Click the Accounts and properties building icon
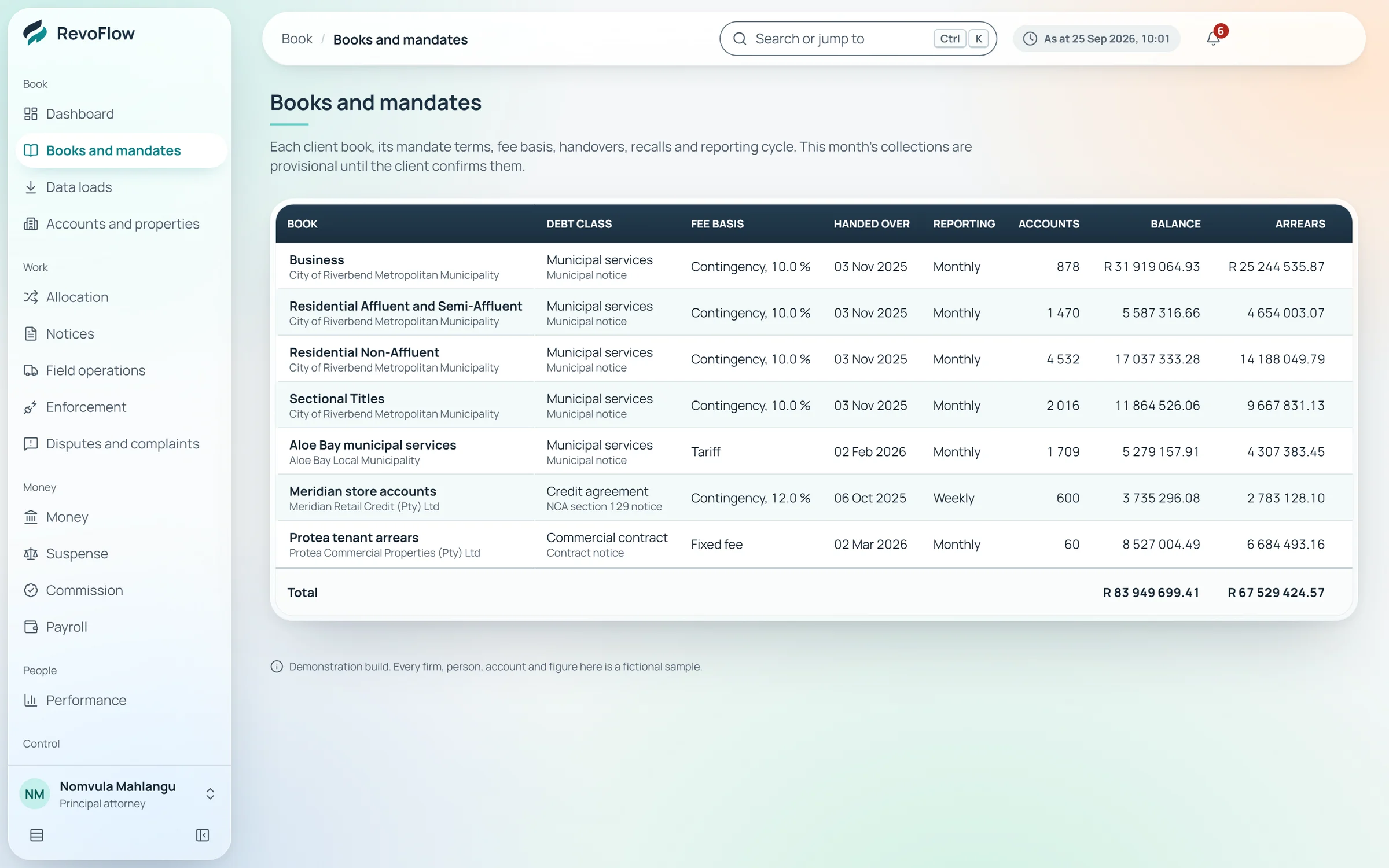The height and width of the screenshot is (868, 1389). tap(31, 224)
